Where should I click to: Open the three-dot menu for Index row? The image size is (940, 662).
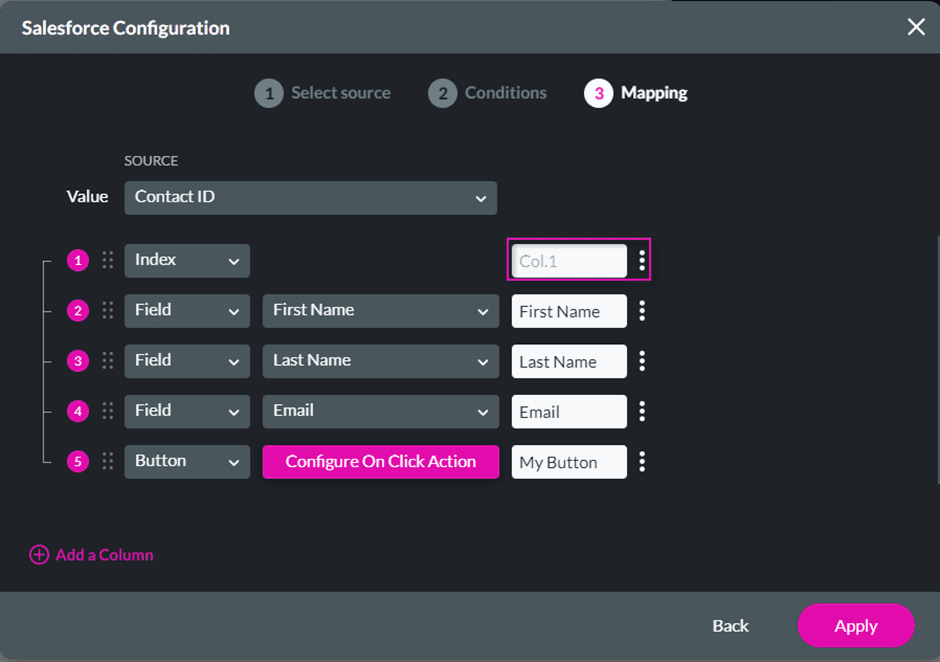tap(642, 261)
